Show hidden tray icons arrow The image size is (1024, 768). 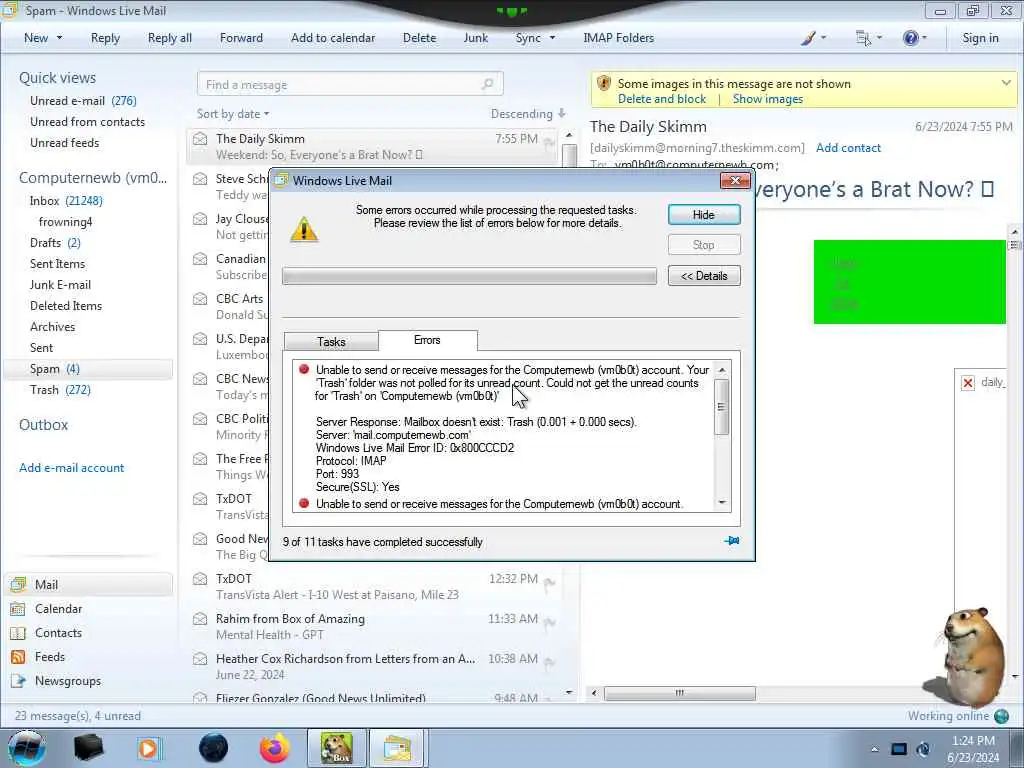point(874,750)
